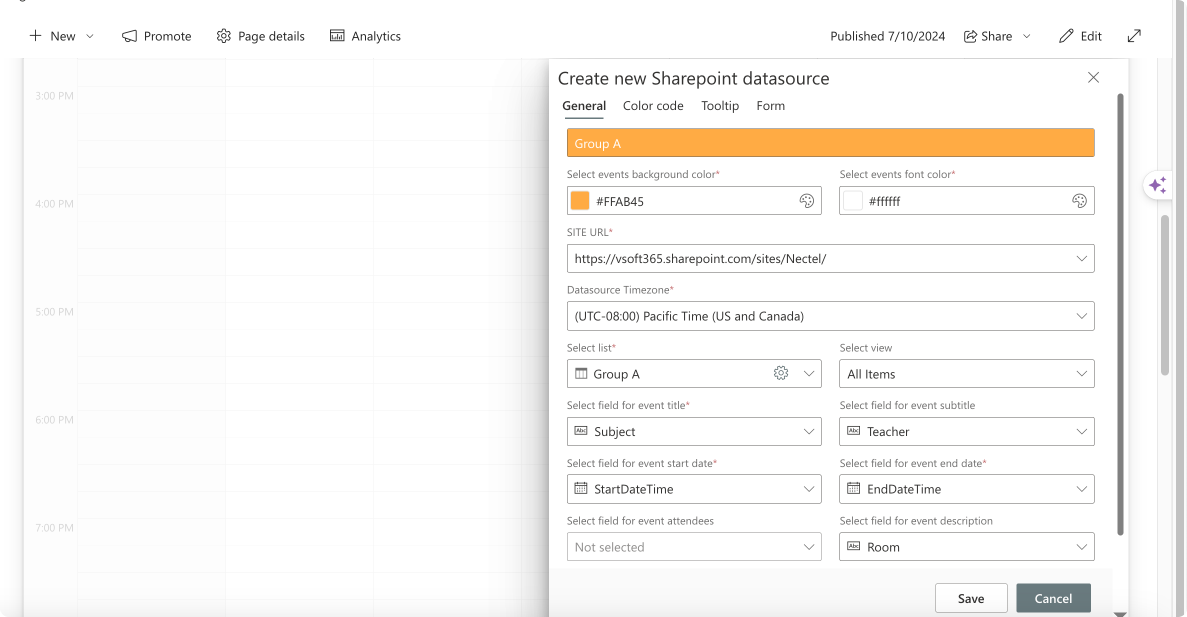
Task: Click the 3:00 PM time label
Action: (x=55, y=96)
